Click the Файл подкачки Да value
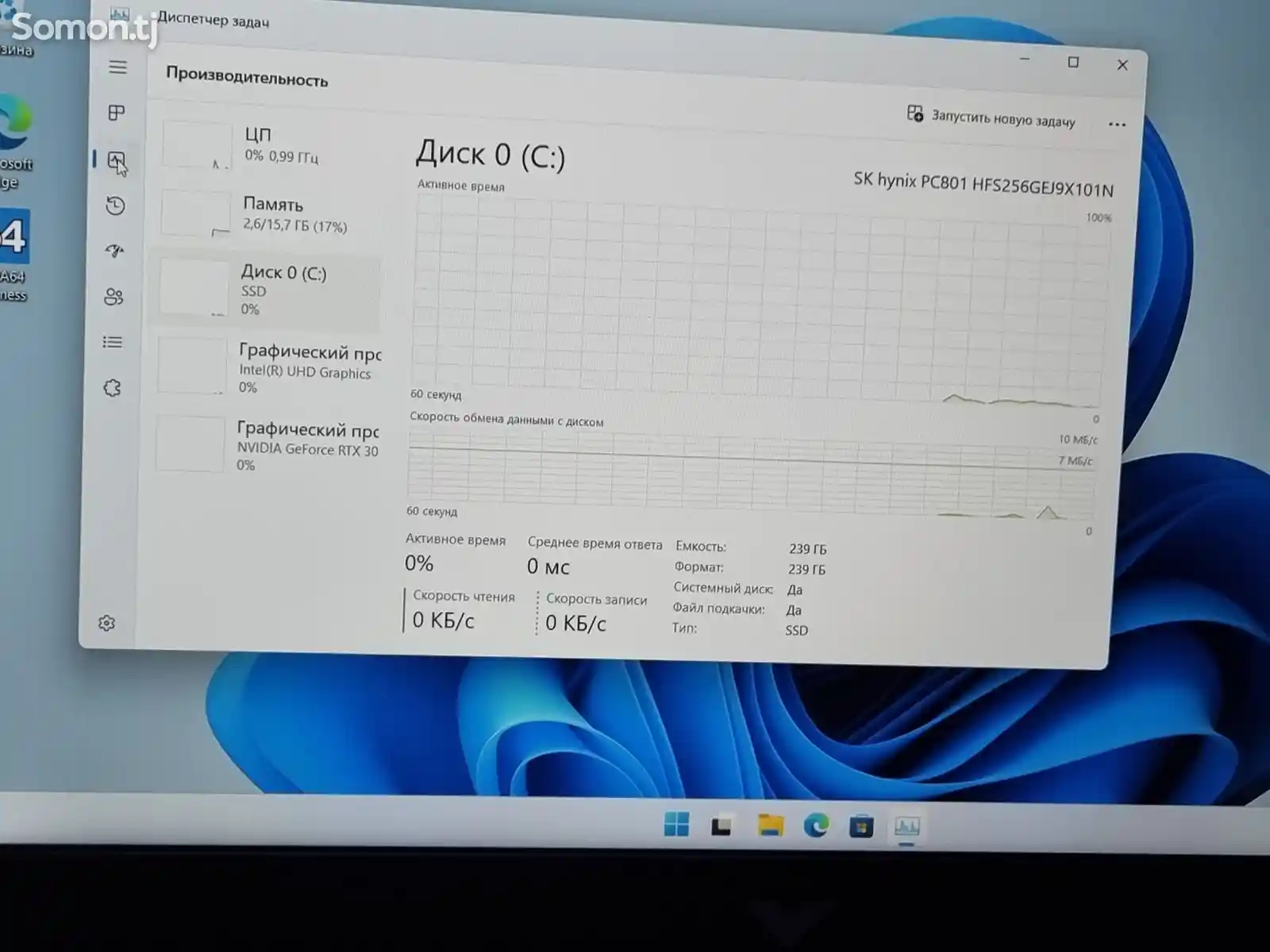The height and width of the screenshot is (952, 1270). pyautogui.click(x=794, y=610)
